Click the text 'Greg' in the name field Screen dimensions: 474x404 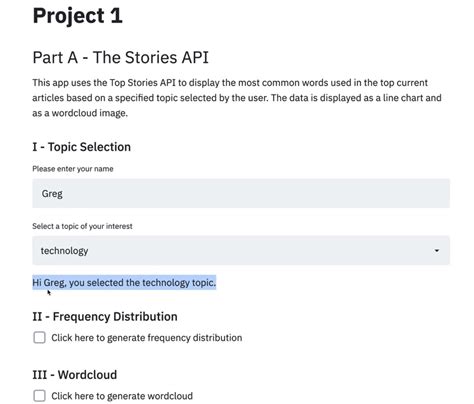[x=52, y=194]
